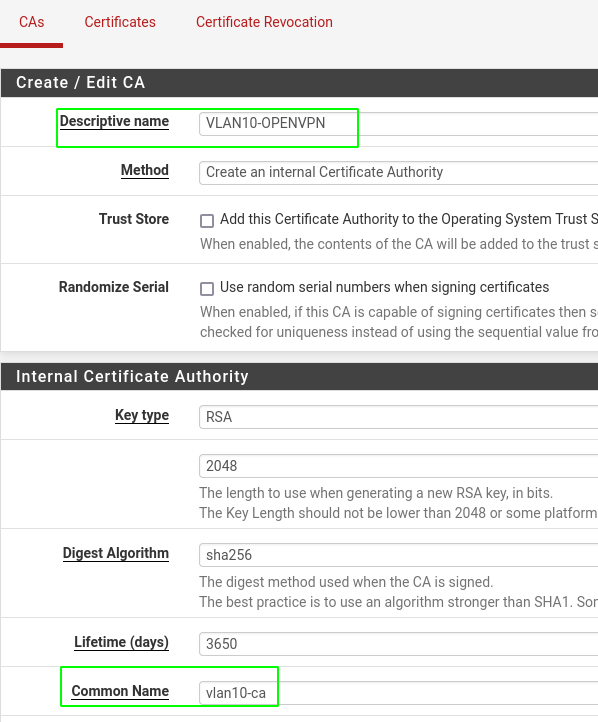Click the Key type label
Image resolution: width=598 pixels, height=722 pixels.
tap(142, 415)
